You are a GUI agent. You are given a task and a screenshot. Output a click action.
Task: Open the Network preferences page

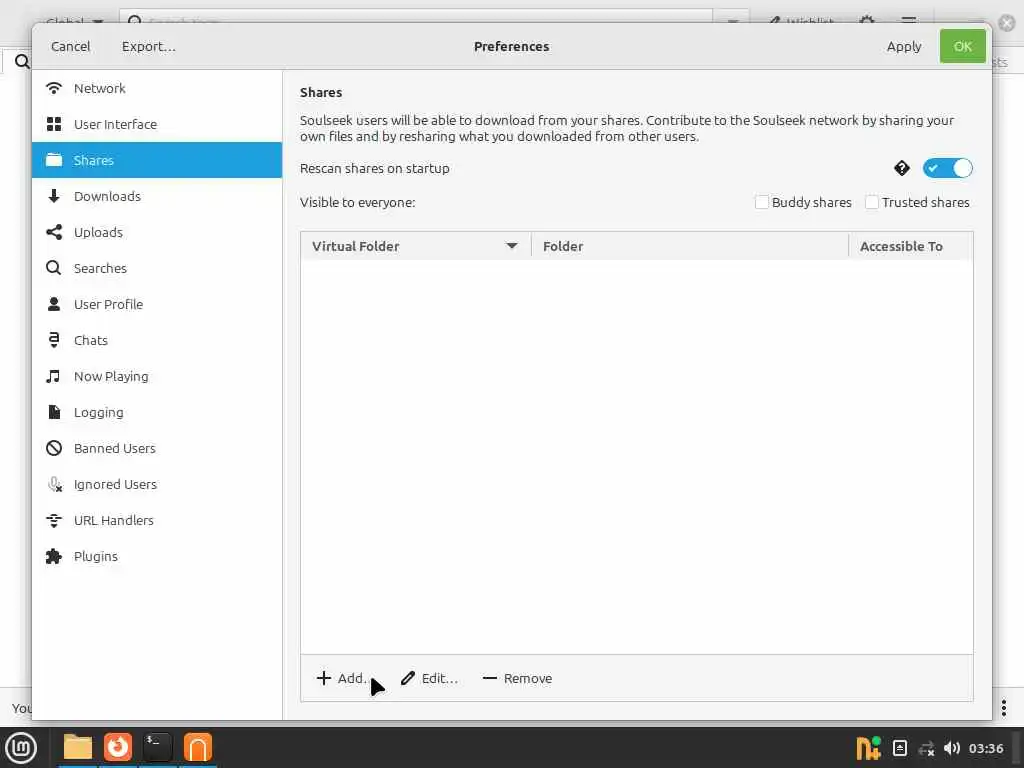tap(157, 88)
